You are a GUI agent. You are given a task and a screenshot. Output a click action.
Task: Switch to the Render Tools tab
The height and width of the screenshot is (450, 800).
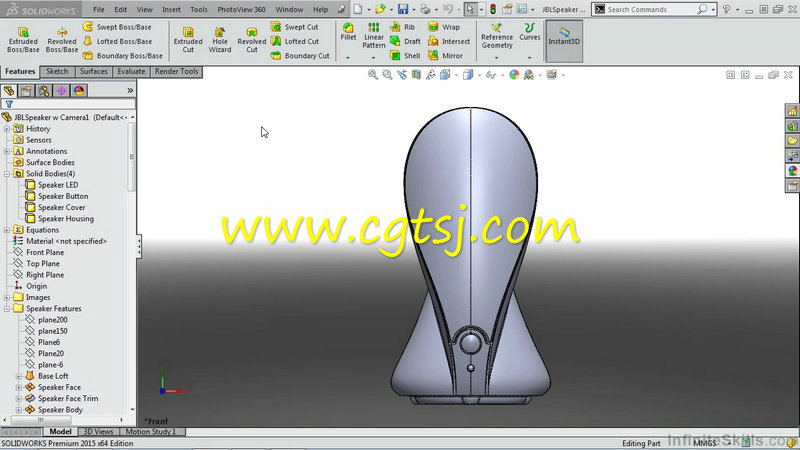click(176, 71)
